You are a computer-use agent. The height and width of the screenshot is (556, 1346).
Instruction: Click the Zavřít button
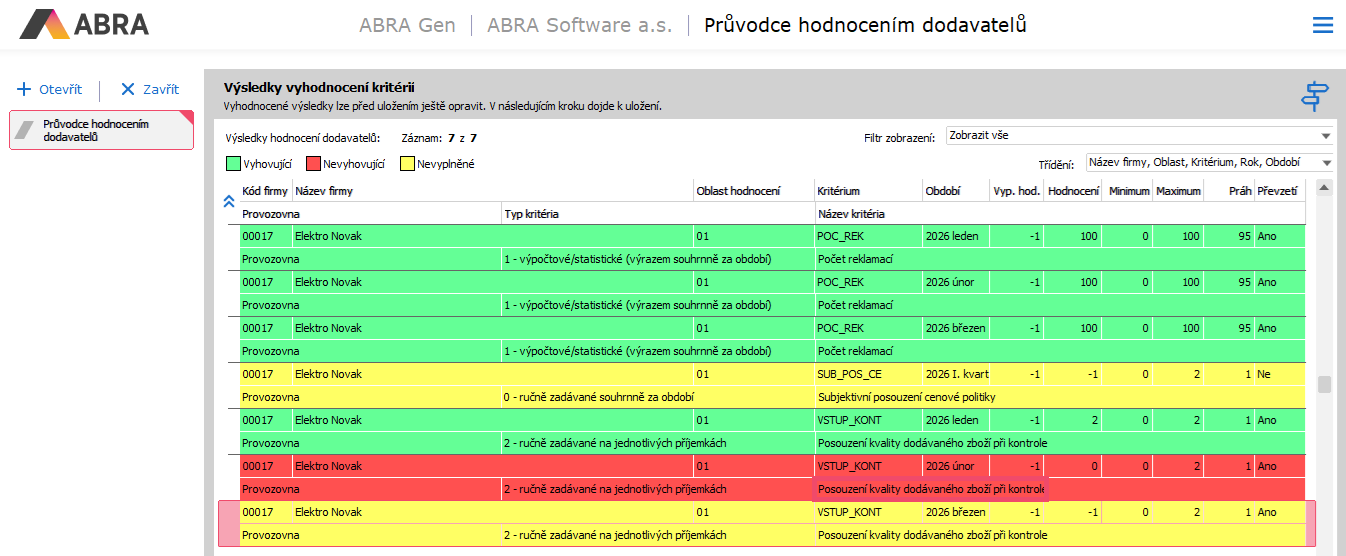tap(150, 89)
